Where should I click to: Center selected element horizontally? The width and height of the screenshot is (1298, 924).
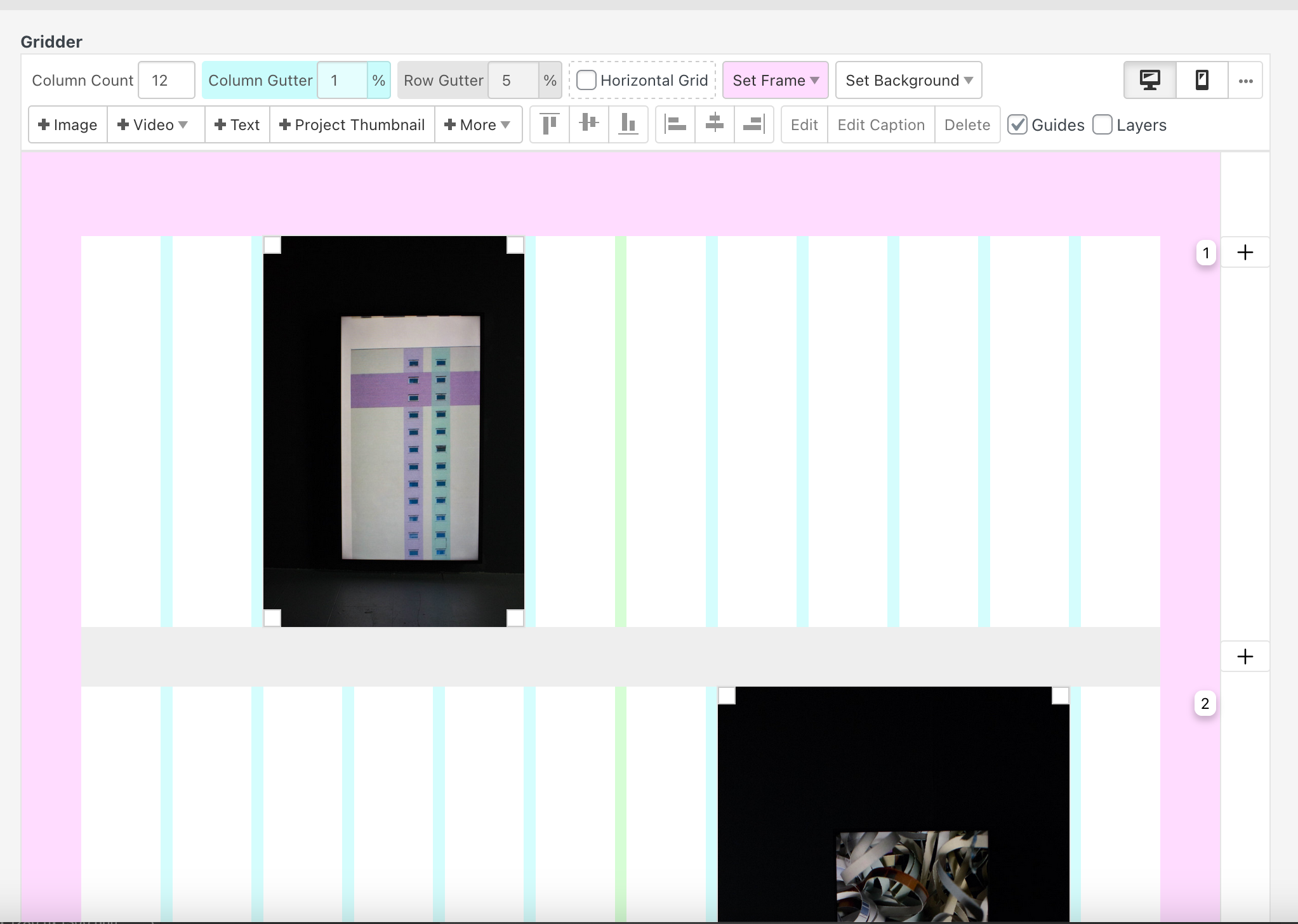click(x=715, y=124)
